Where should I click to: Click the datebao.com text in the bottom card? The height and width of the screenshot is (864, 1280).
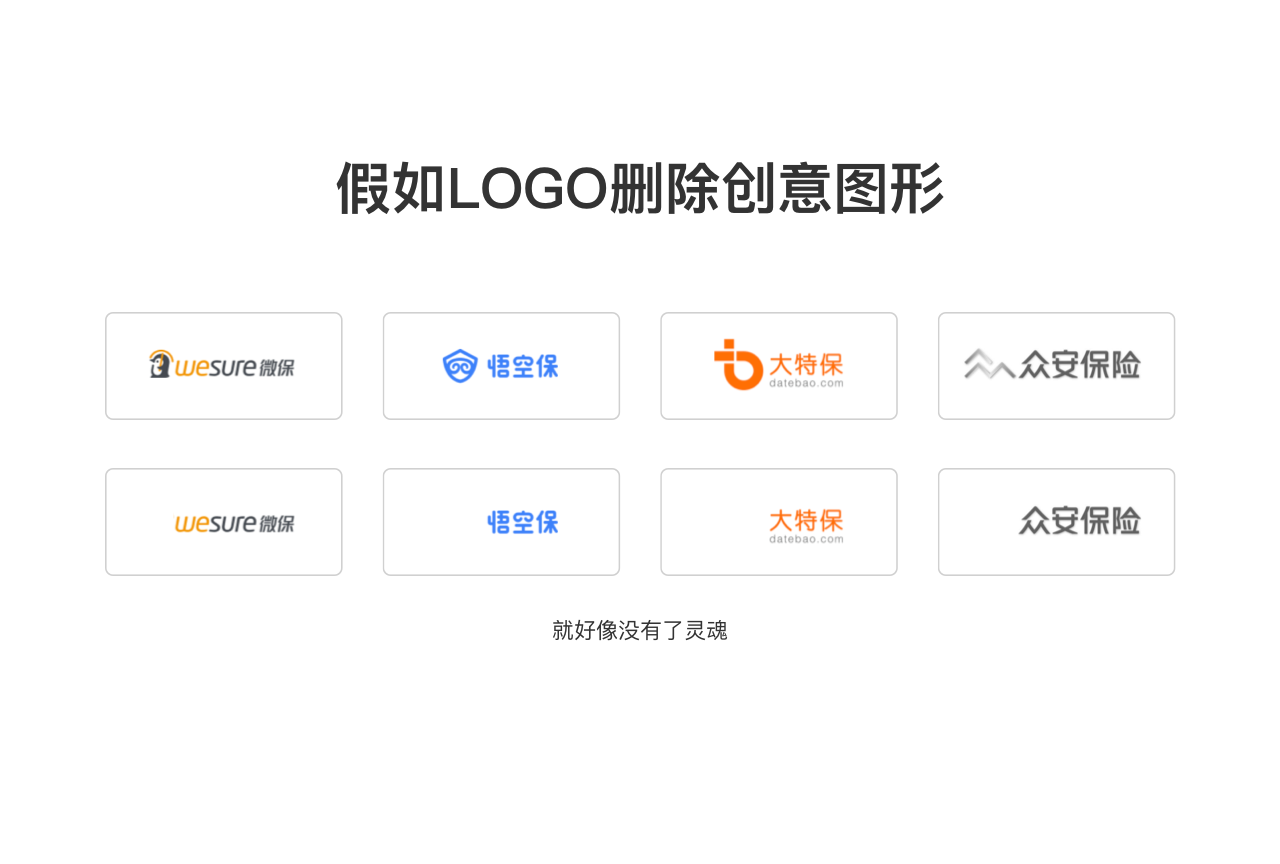[x=806, y=539]
